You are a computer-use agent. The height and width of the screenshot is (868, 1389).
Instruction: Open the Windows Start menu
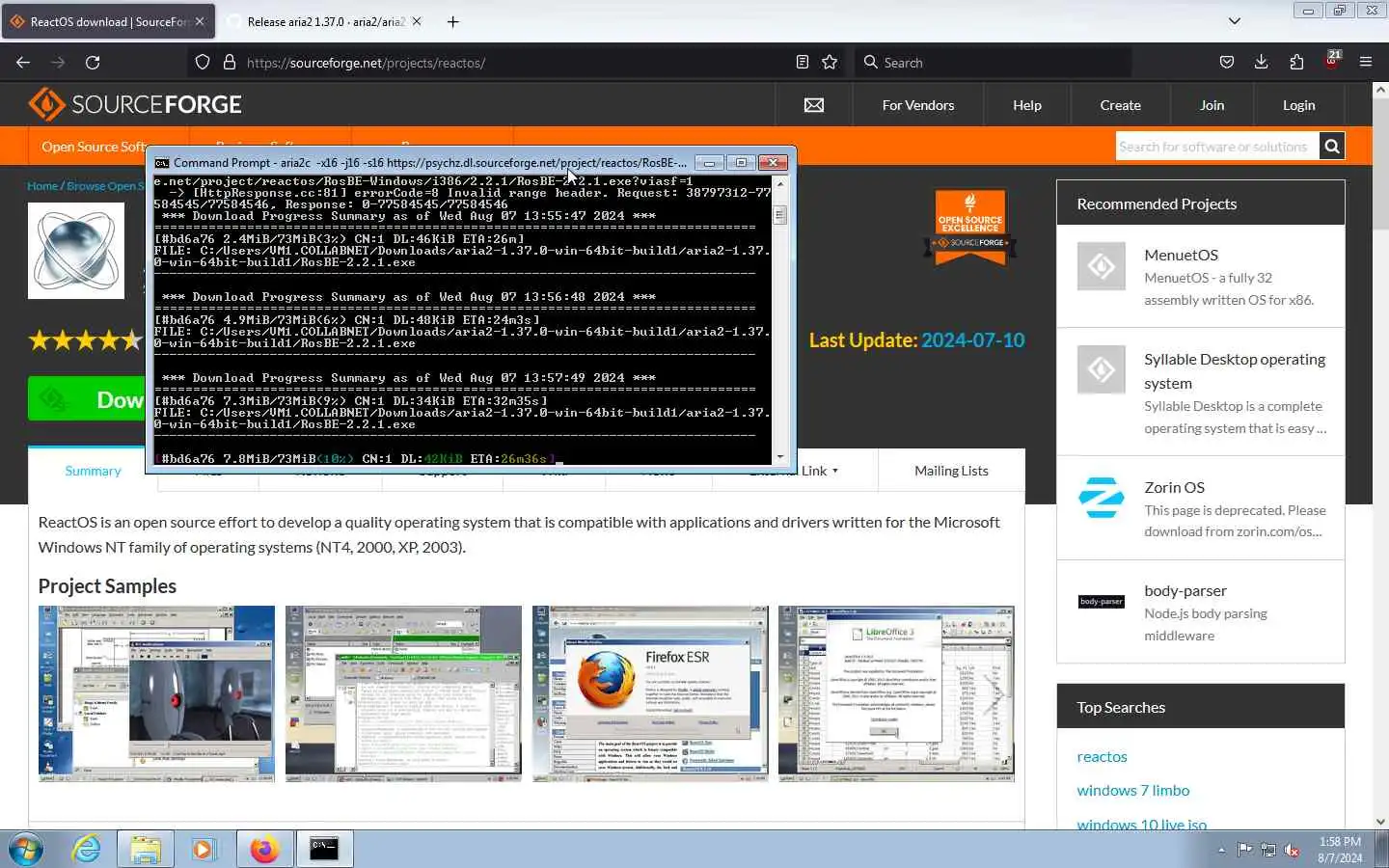click(26, 850)
